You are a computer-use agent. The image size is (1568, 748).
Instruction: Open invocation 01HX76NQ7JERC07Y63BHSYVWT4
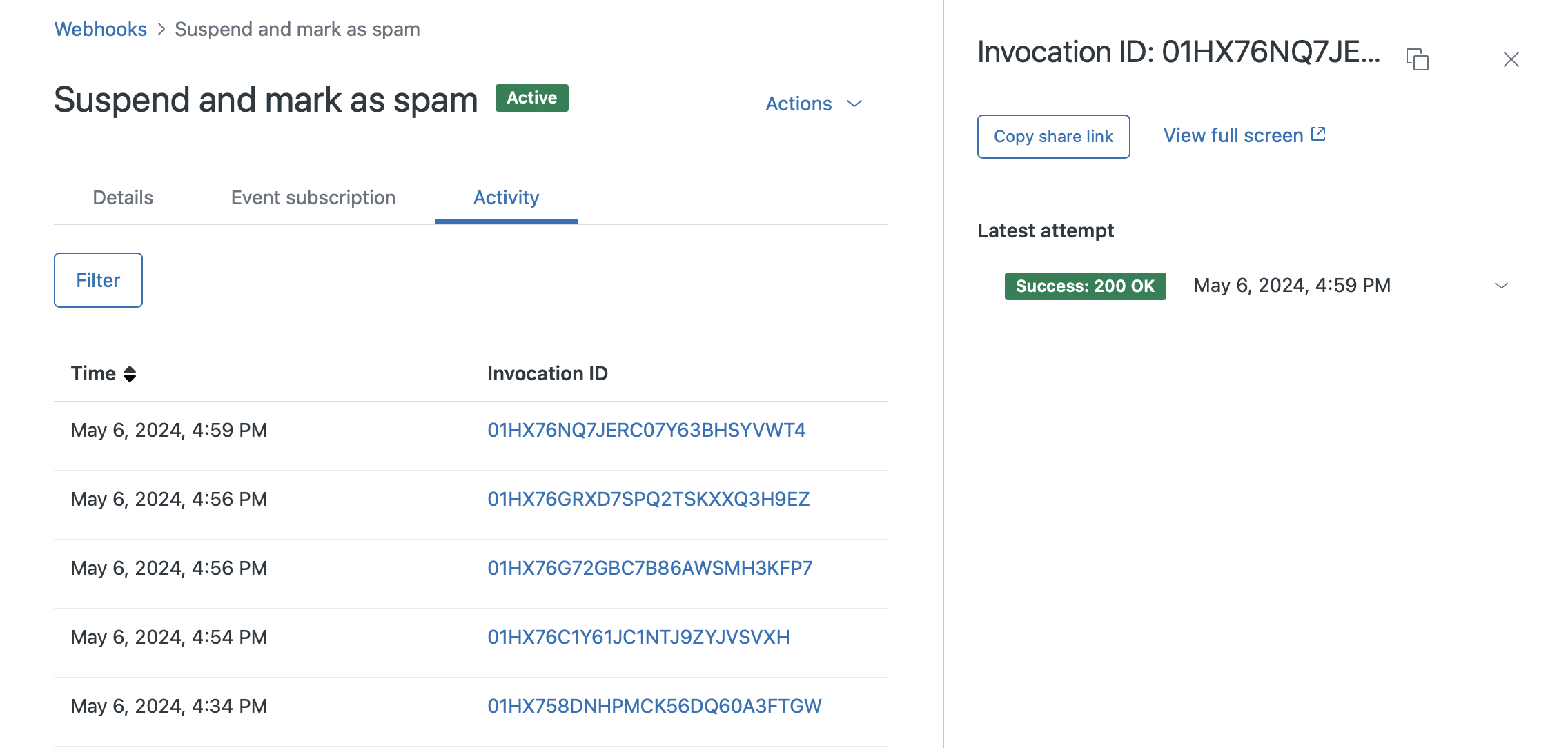646,430
